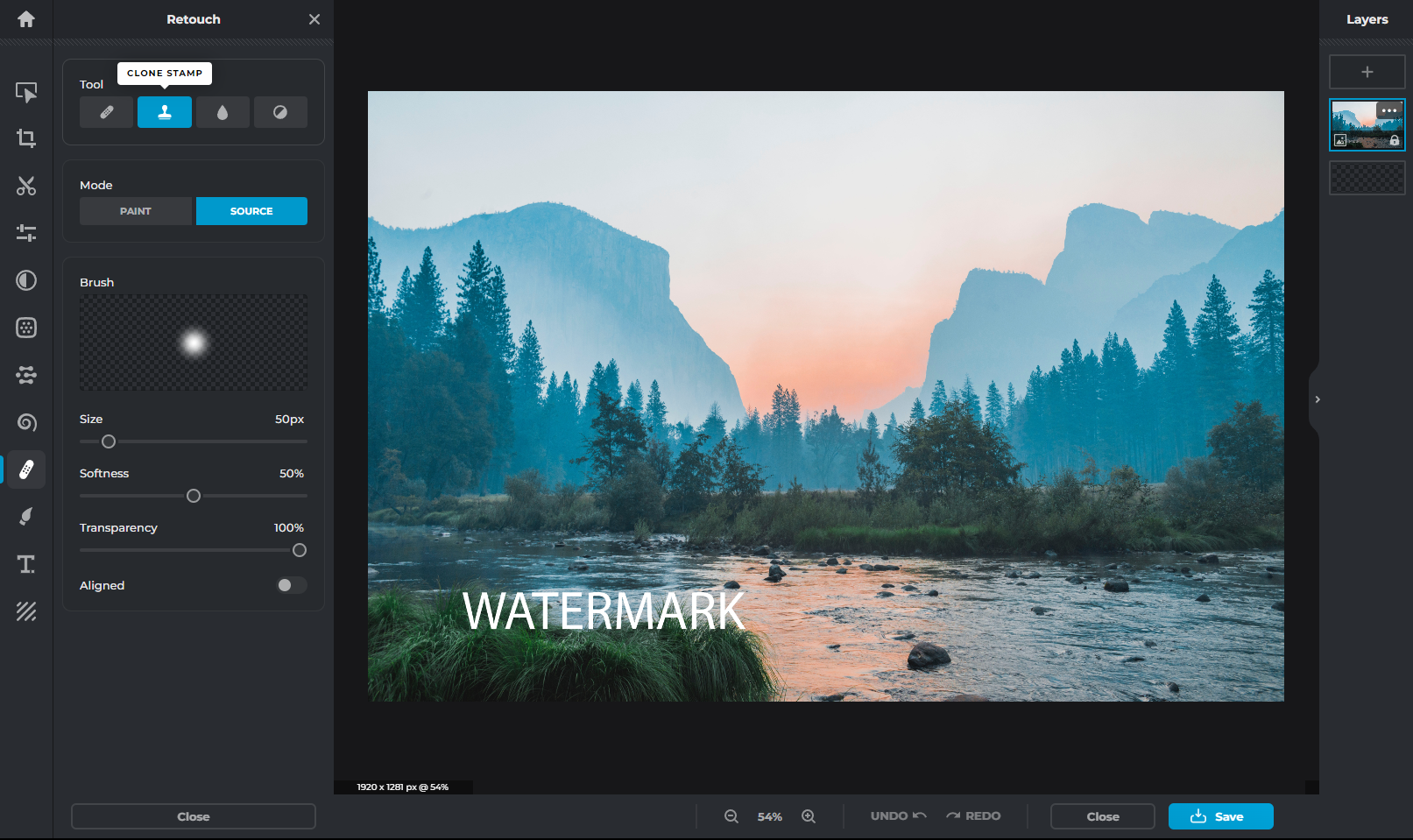Switch Mode to Paint
The height and width of the screenshot is (840, 1413).
(135, 210)
